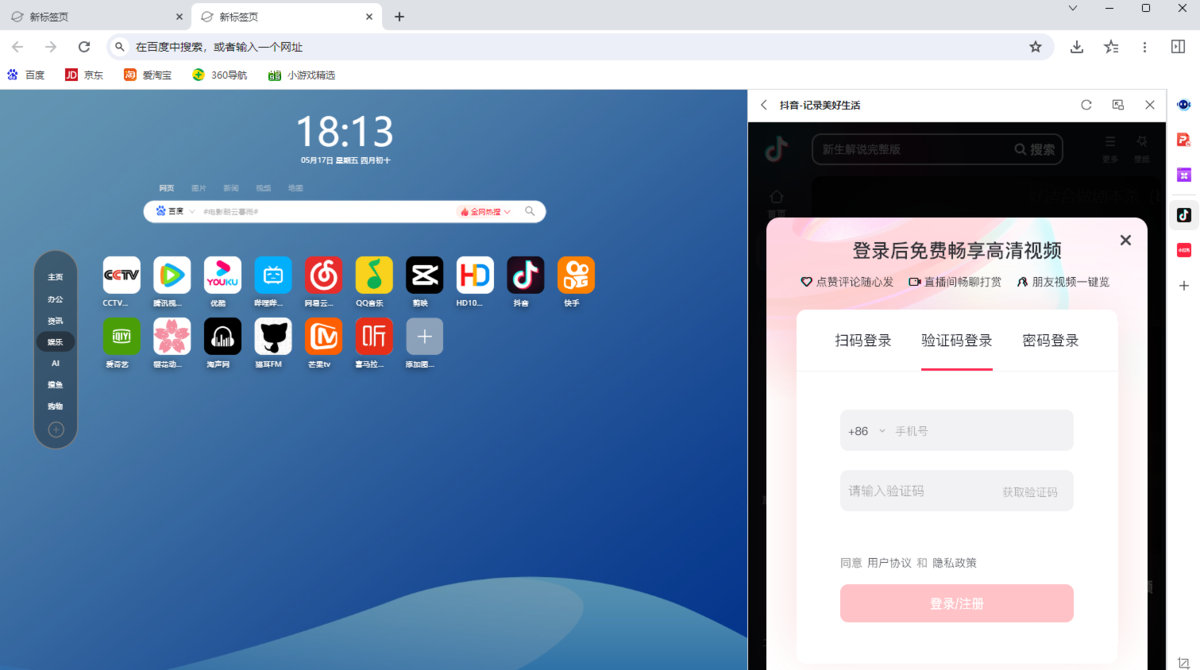
Task: Open the 芒果tv shortcut
Action: pyautogui.click(x=323, y=337)
